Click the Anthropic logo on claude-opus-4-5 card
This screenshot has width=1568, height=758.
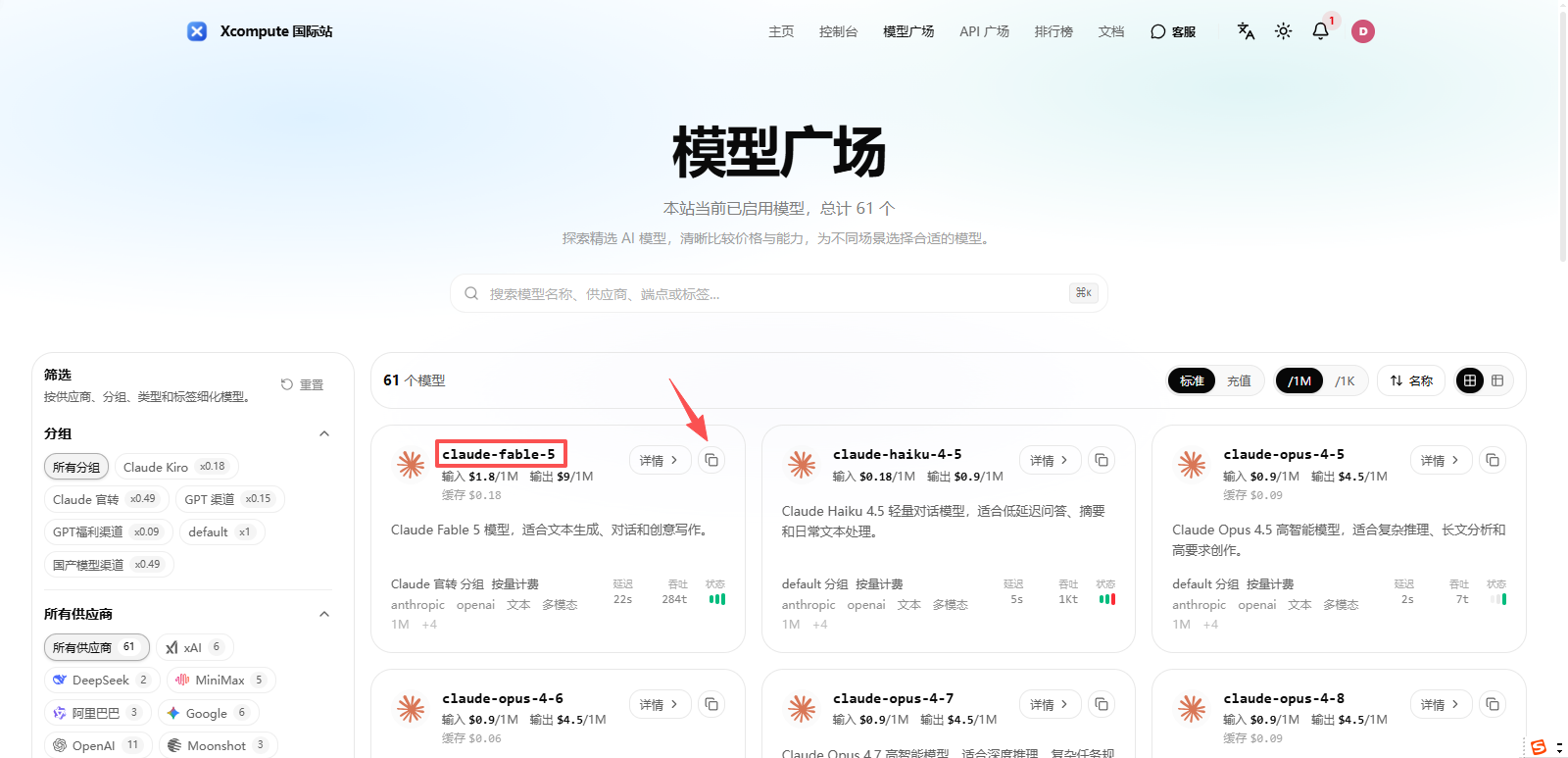coord(1192,464)
